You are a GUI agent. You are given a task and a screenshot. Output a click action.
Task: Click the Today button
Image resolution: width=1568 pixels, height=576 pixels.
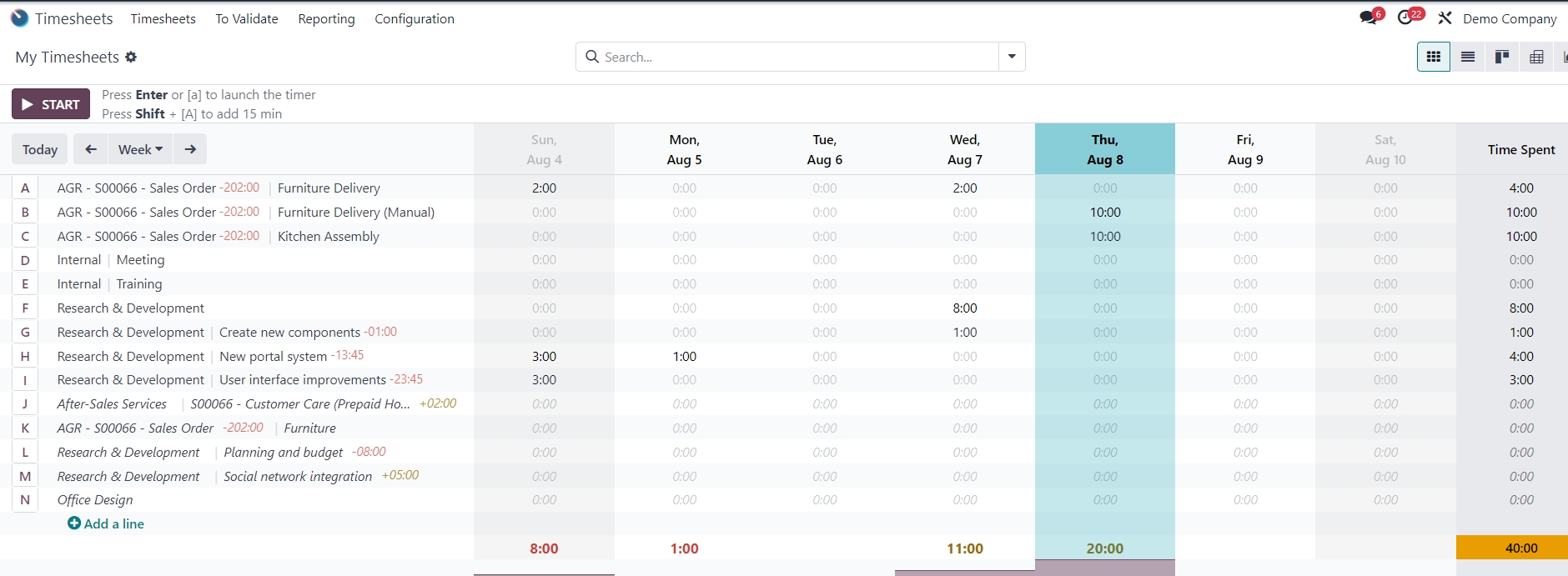coord(40,149)
